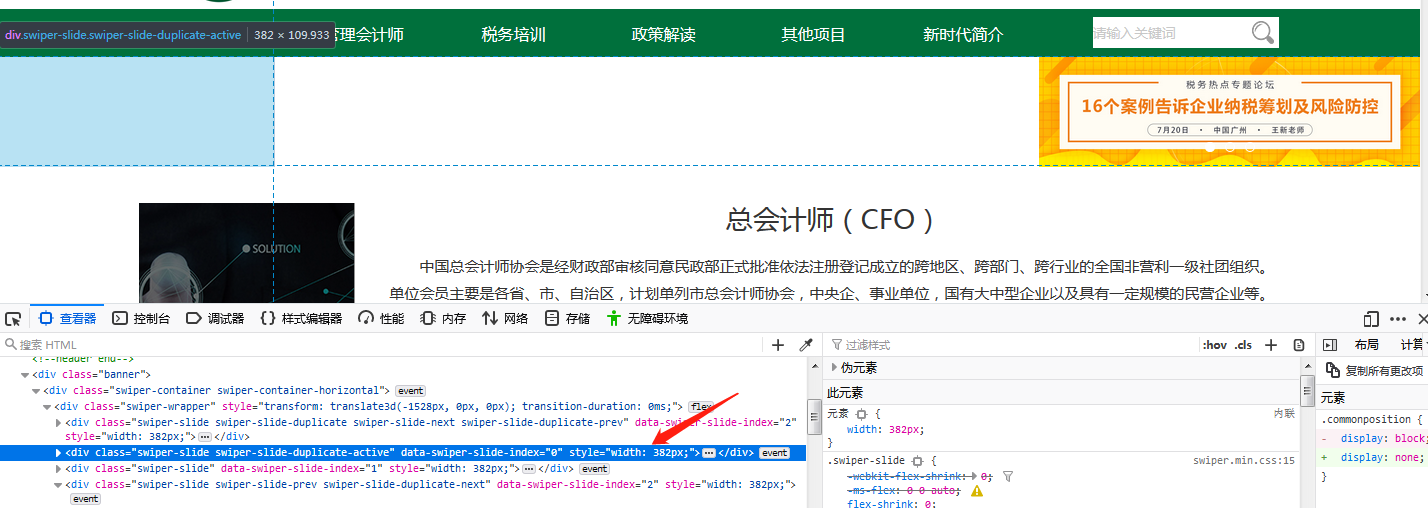Click the magnifier search icon on page
This screenshot has height=508, width=1428.
(1263, 33)
